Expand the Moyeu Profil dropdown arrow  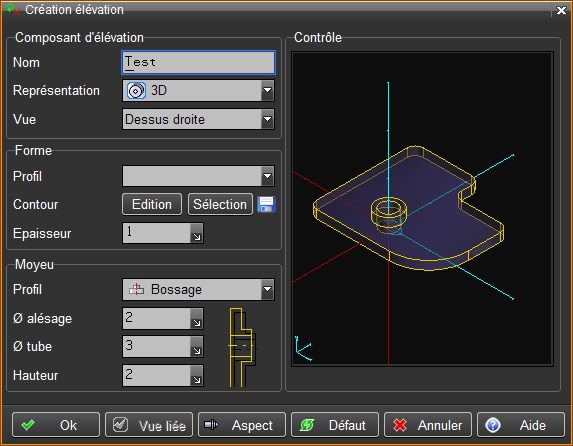coord(267,289)
